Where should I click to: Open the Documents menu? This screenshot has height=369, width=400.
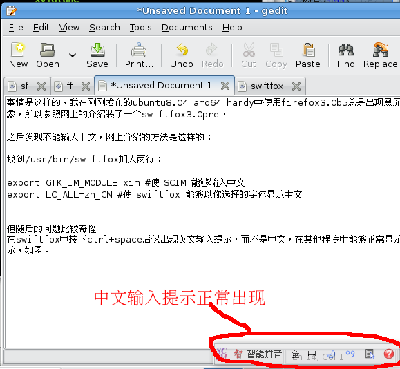pos(187,27)
